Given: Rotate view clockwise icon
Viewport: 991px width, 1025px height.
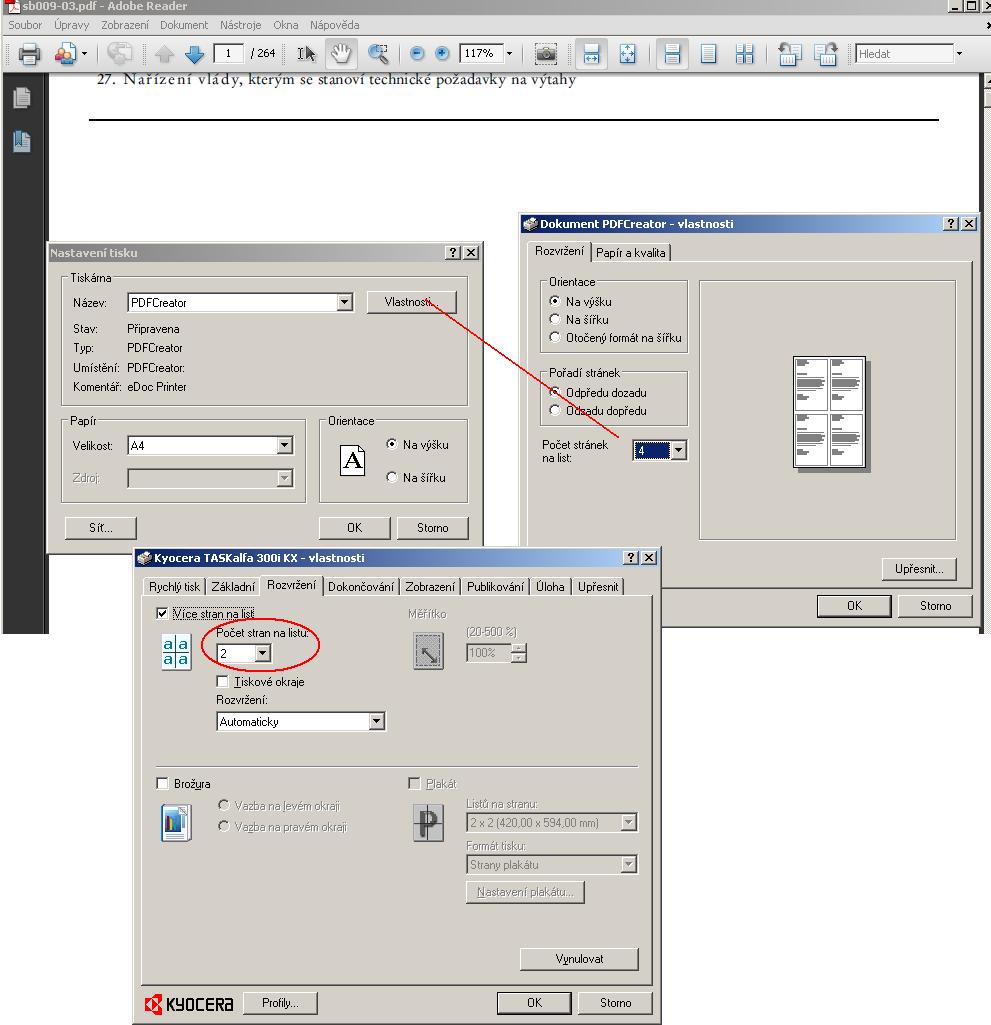Looking at the screenshot, I should (826, 54).
